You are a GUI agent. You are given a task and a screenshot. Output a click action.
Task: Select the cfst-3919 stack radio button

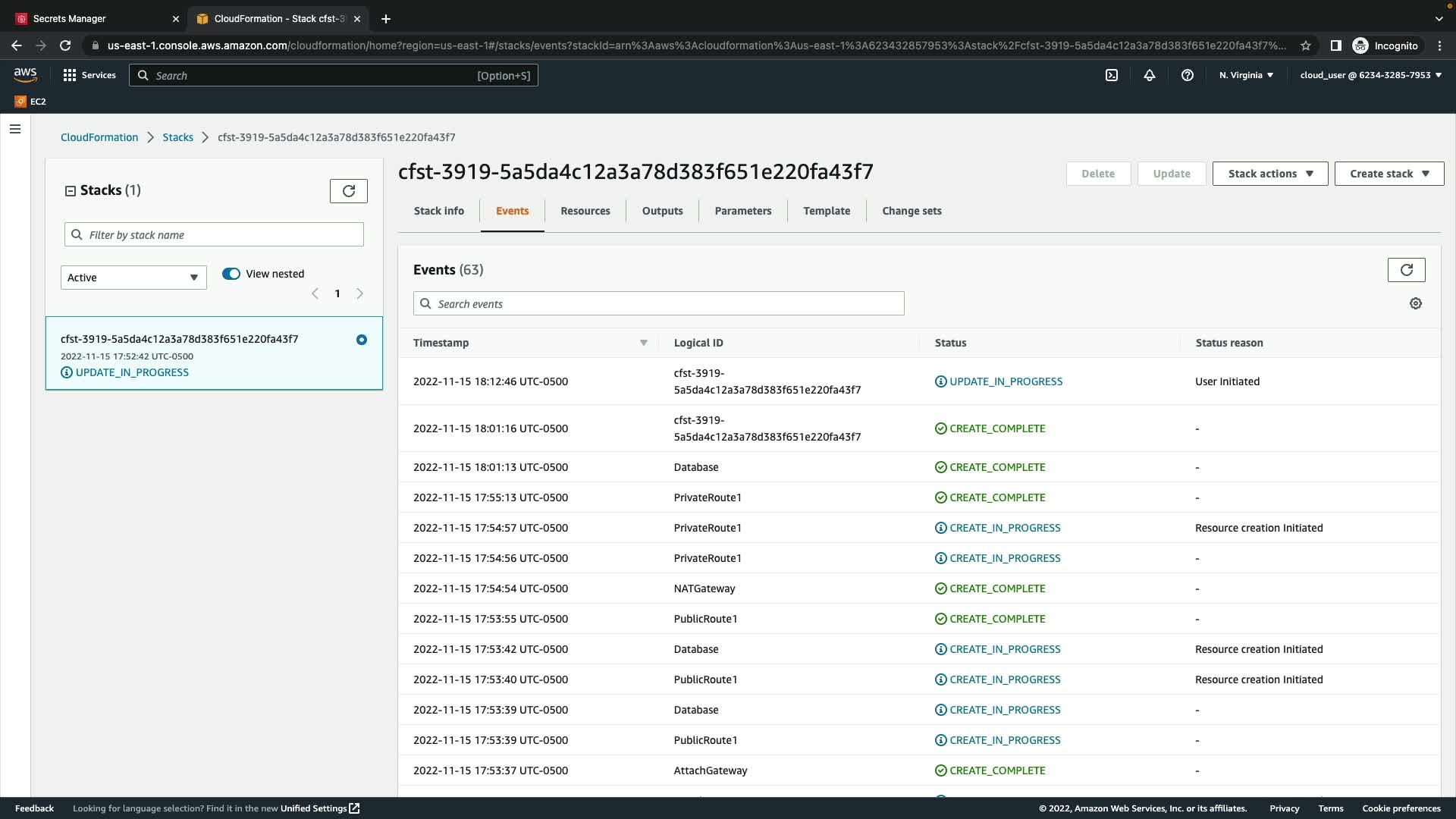[362, 340]
